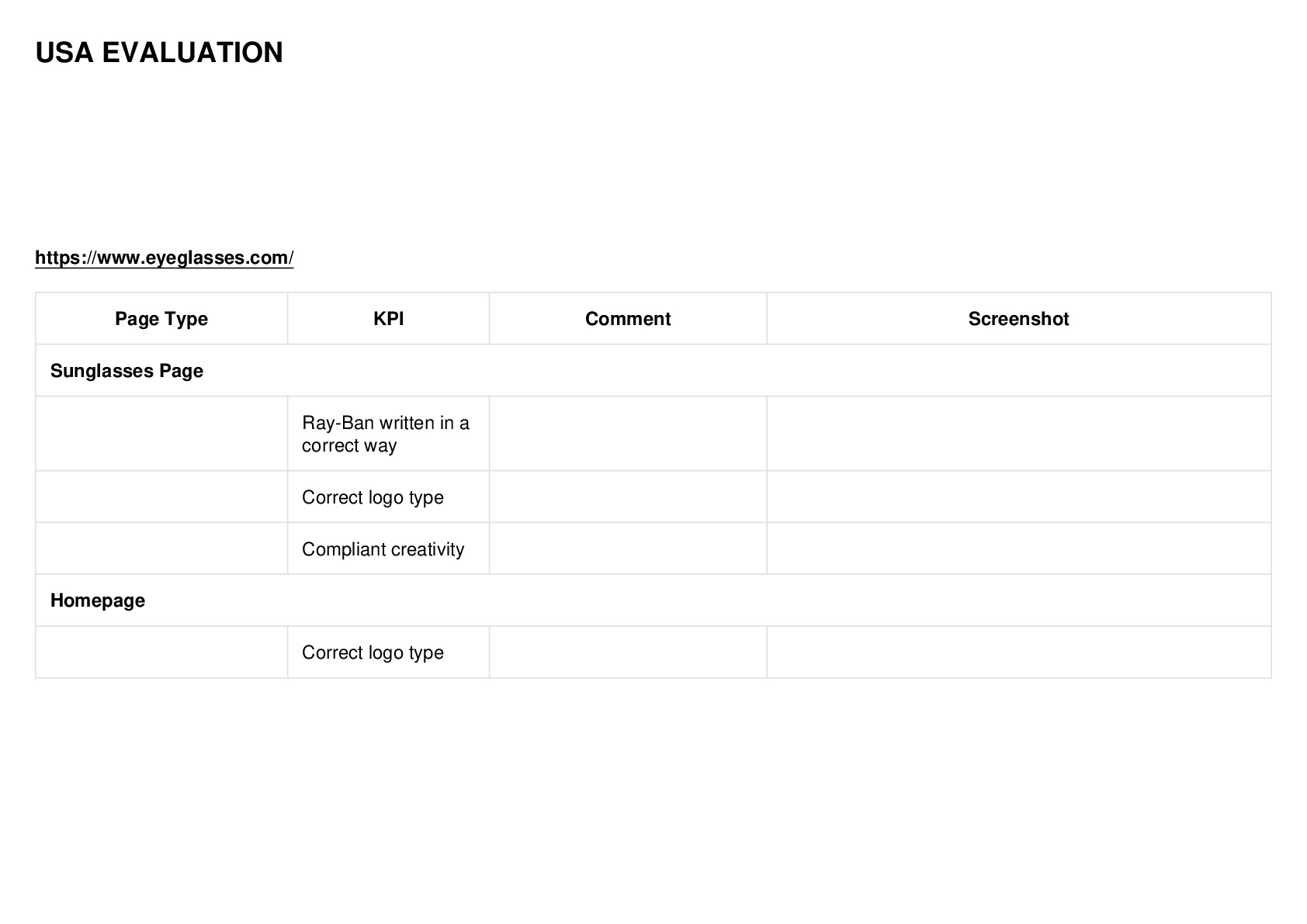Click empty Comment cell in Homepage logo row
The image size is (1307, 924).
coord(628,652)
